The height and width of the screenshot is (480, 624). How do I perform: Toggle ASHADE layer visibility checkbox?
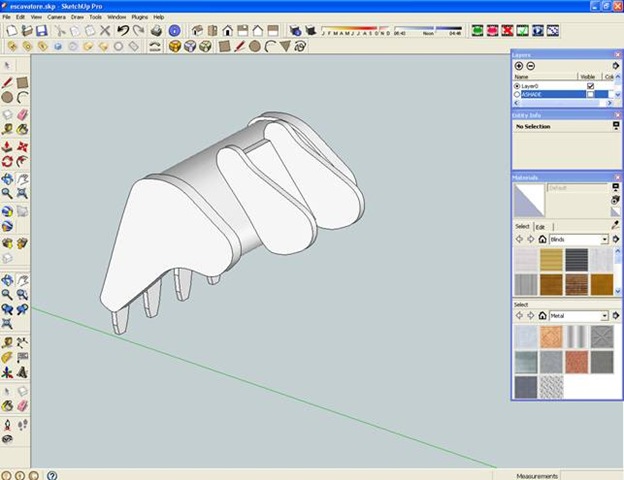(591, 95)
